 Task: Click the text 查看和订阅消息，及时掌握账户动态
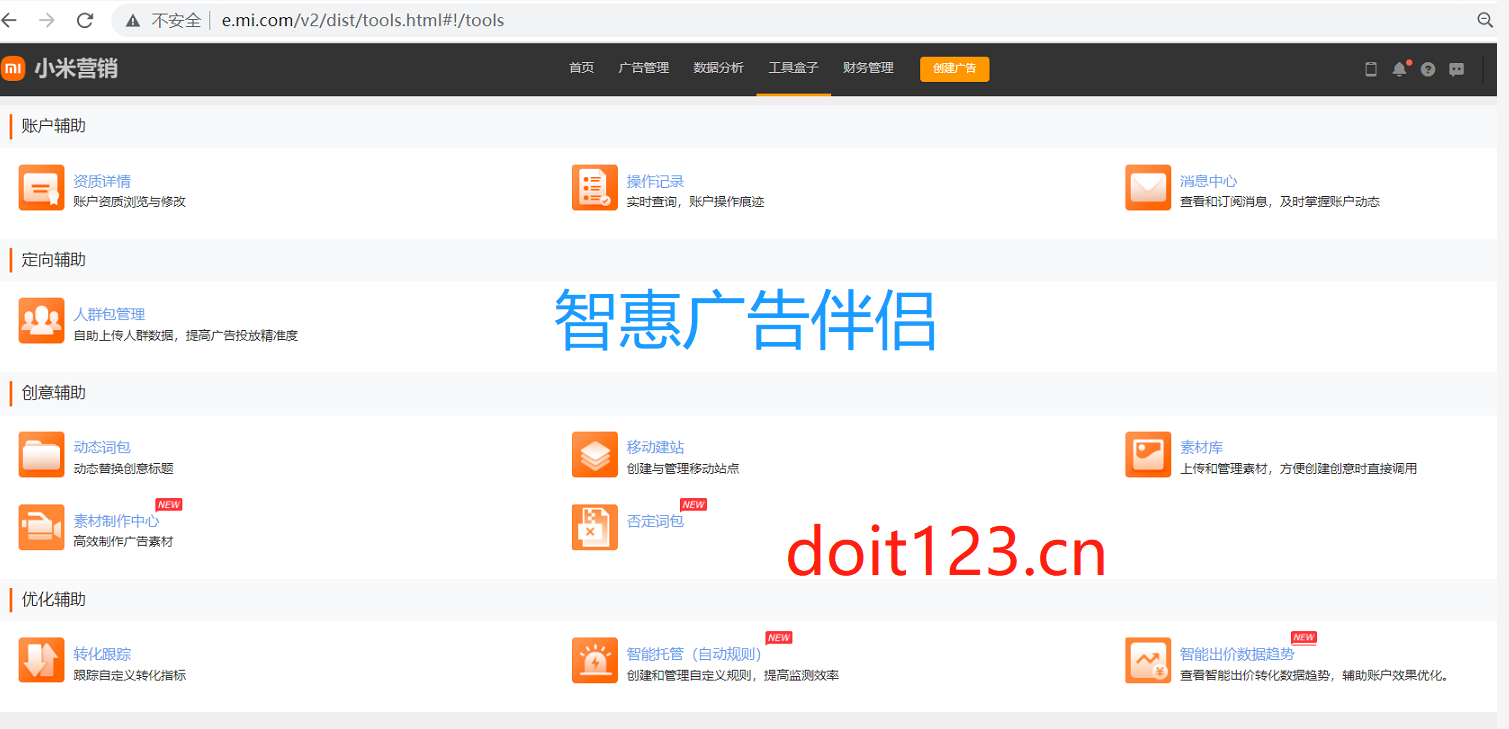1280,202
